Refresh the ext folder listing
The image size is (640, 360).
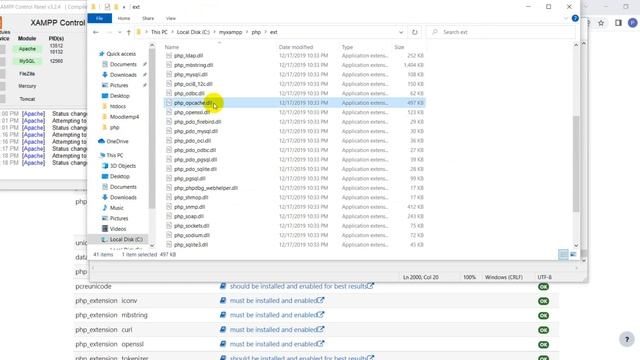pyautogui.click(x=415, y=32)
